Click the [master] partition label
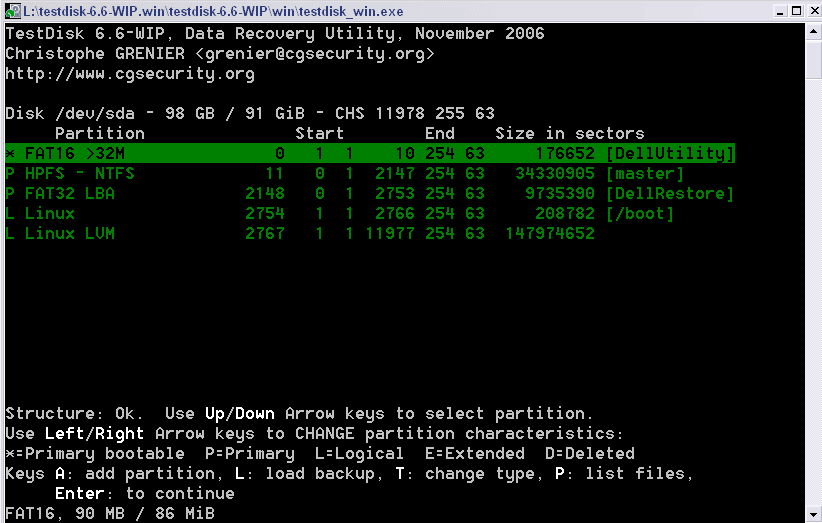The height and width of the screenshot is (523, 822). pos(645,173)
